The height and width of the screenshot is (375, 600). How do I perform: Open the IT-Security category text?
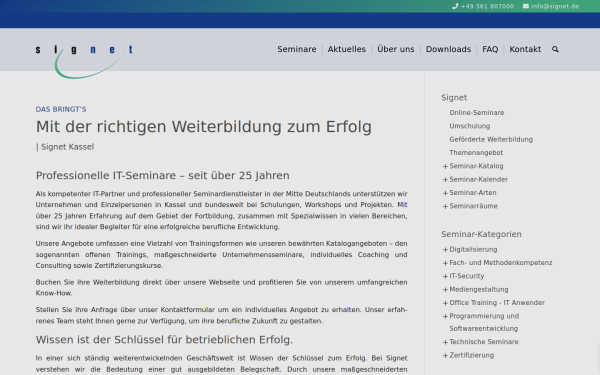(x=467, y=276)
